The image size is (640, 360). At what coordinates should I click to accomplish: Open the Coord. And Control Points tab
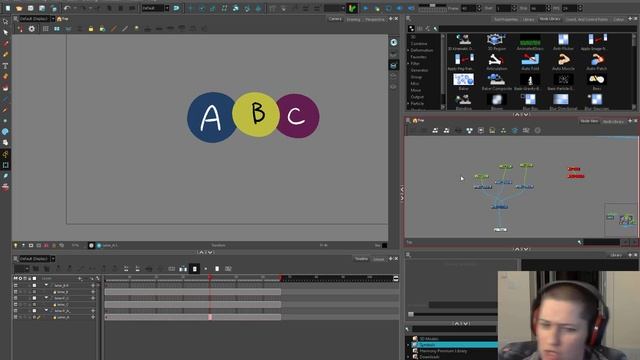click(x=587, y=19)
